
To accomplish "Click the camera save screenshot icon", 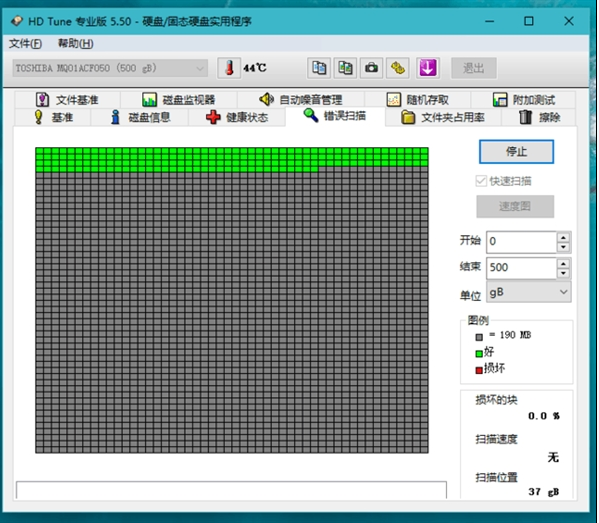I will click(x=371, y=68).
